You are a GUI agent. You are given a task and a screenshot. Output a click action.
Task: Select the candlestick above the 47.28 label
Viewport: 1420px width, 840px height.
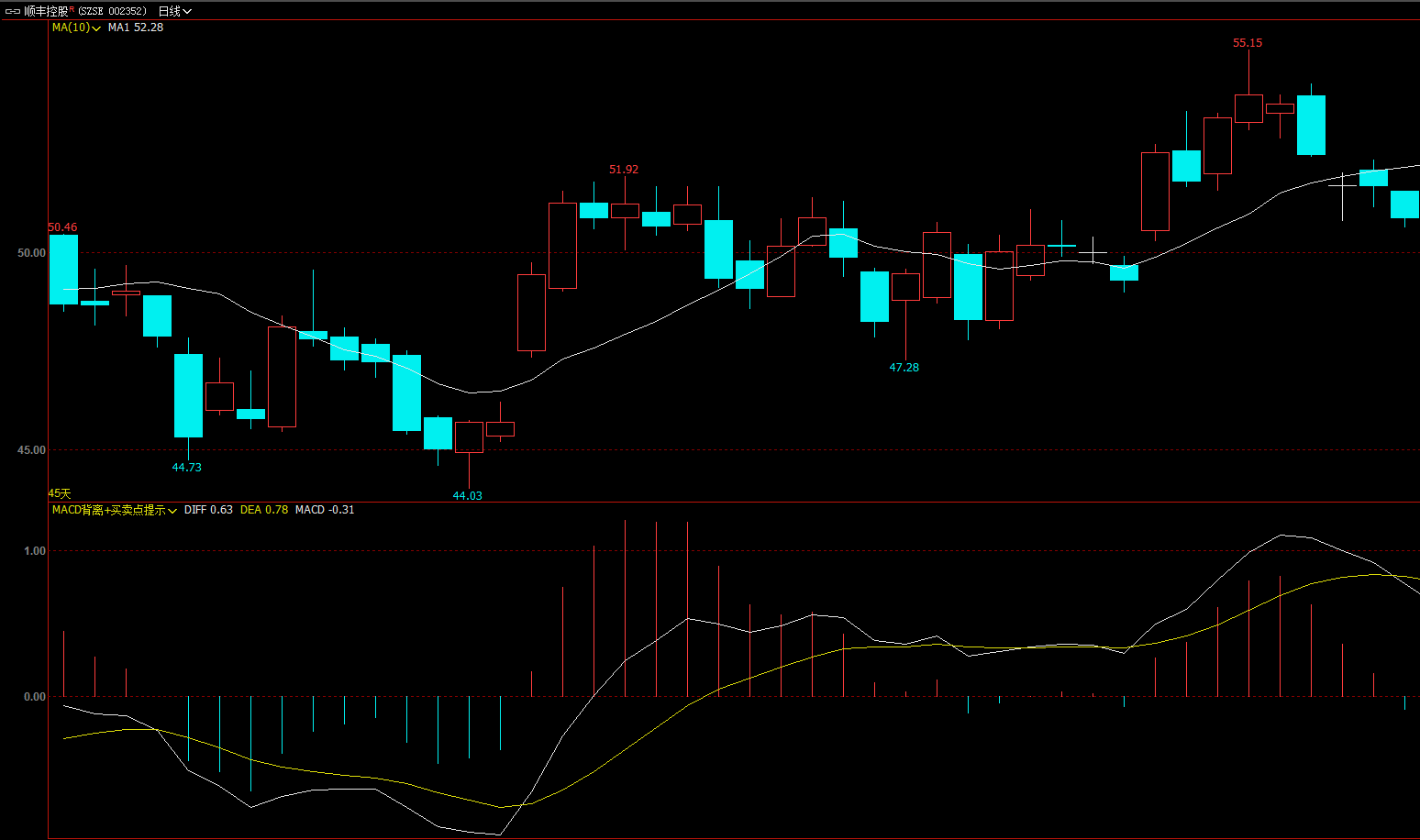point(905,287)
